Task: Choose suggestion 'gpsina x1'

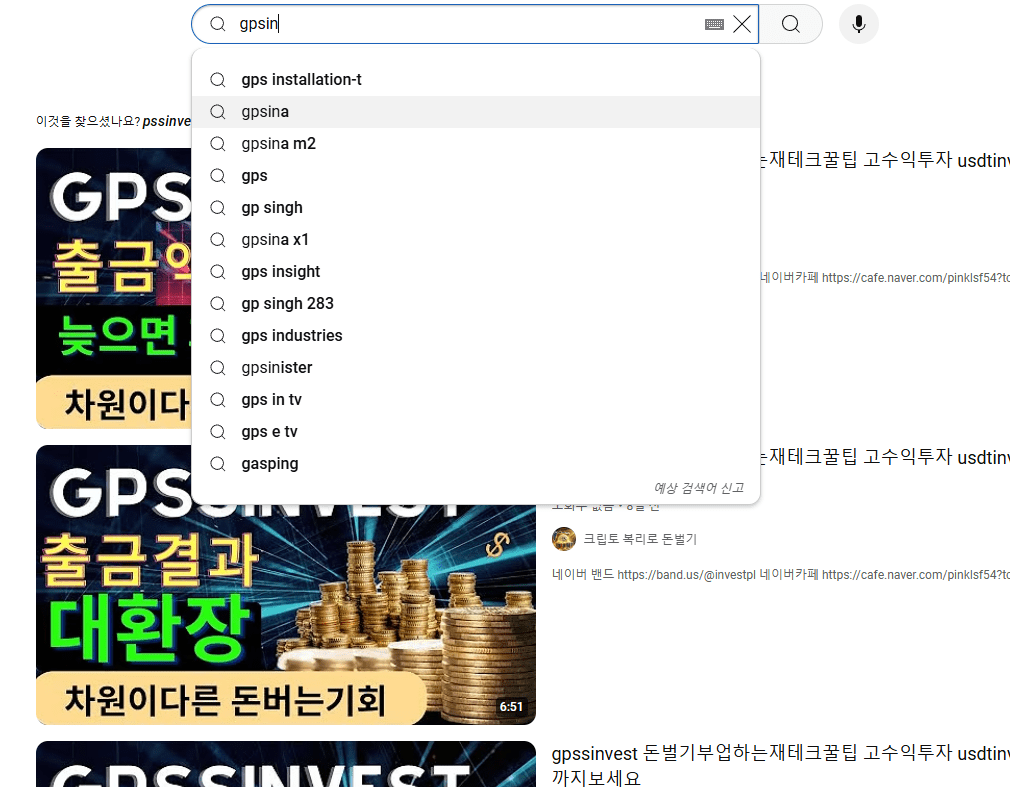Action: (476, 240)
